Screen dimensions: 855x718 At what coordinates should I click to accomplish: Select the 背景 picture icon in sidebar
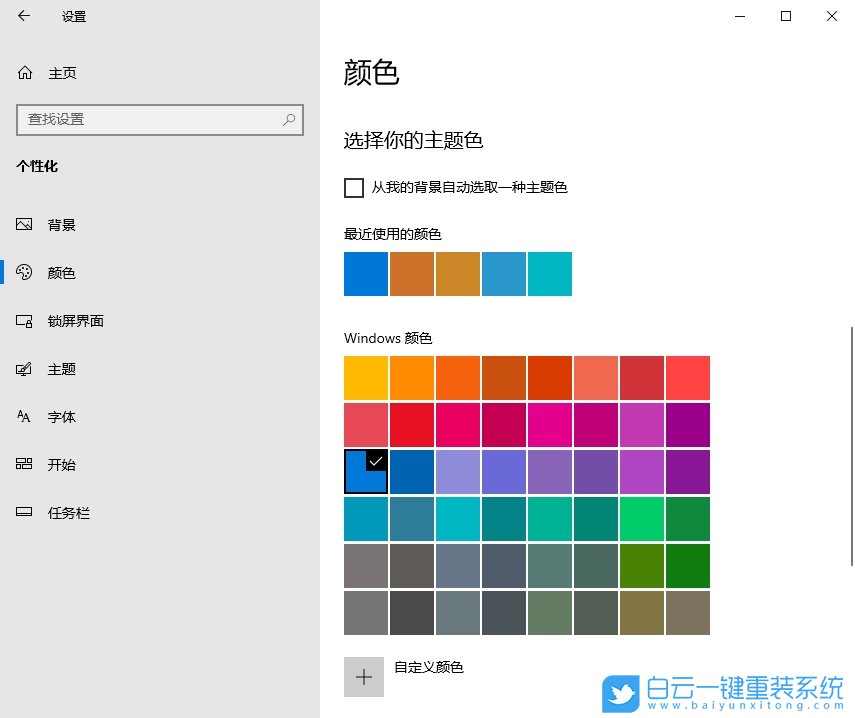point(25,224)
